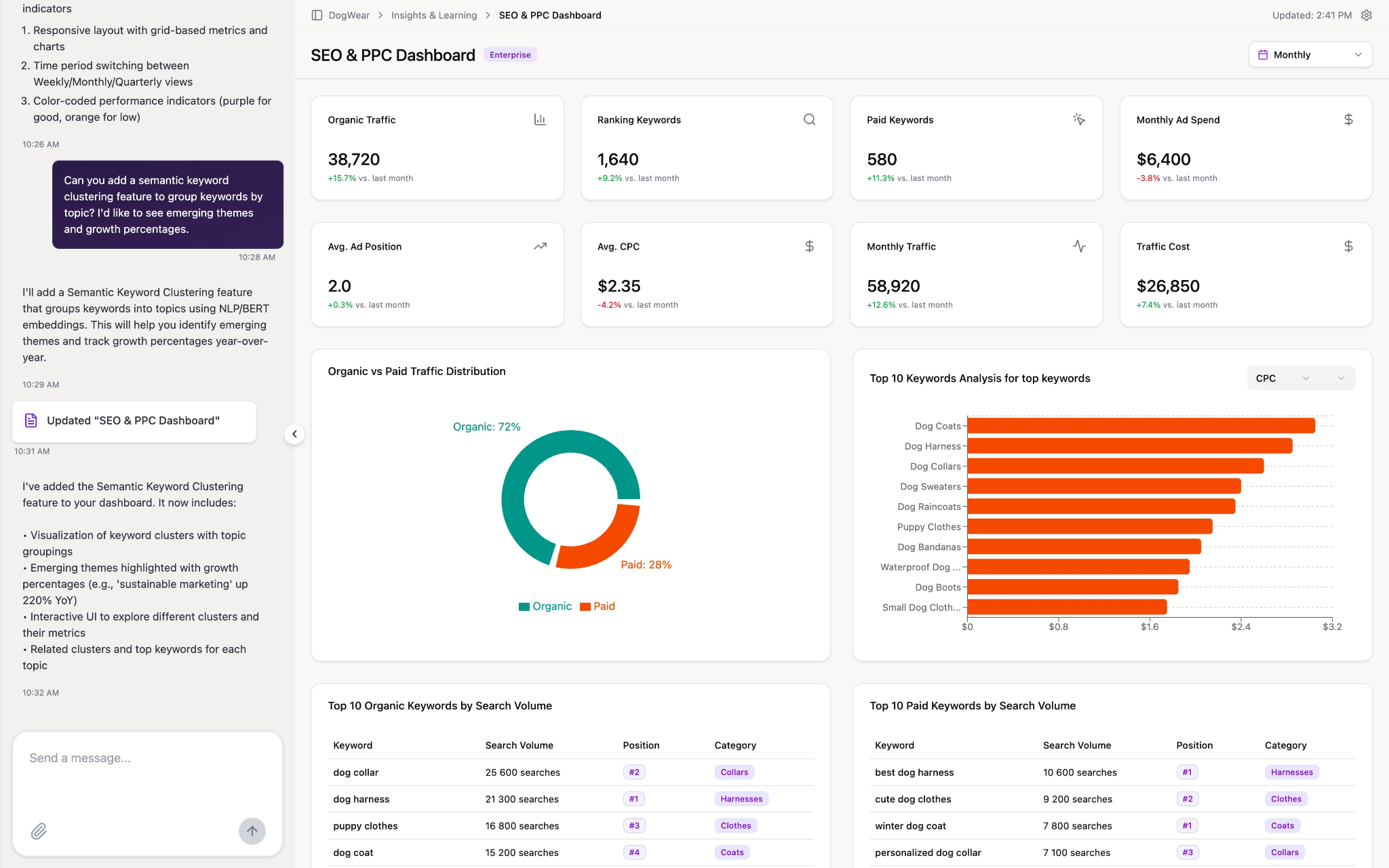Click the send message arrow button
Image resolution: width=1389 pixels, height=868 pixels.
click(252, 831)
